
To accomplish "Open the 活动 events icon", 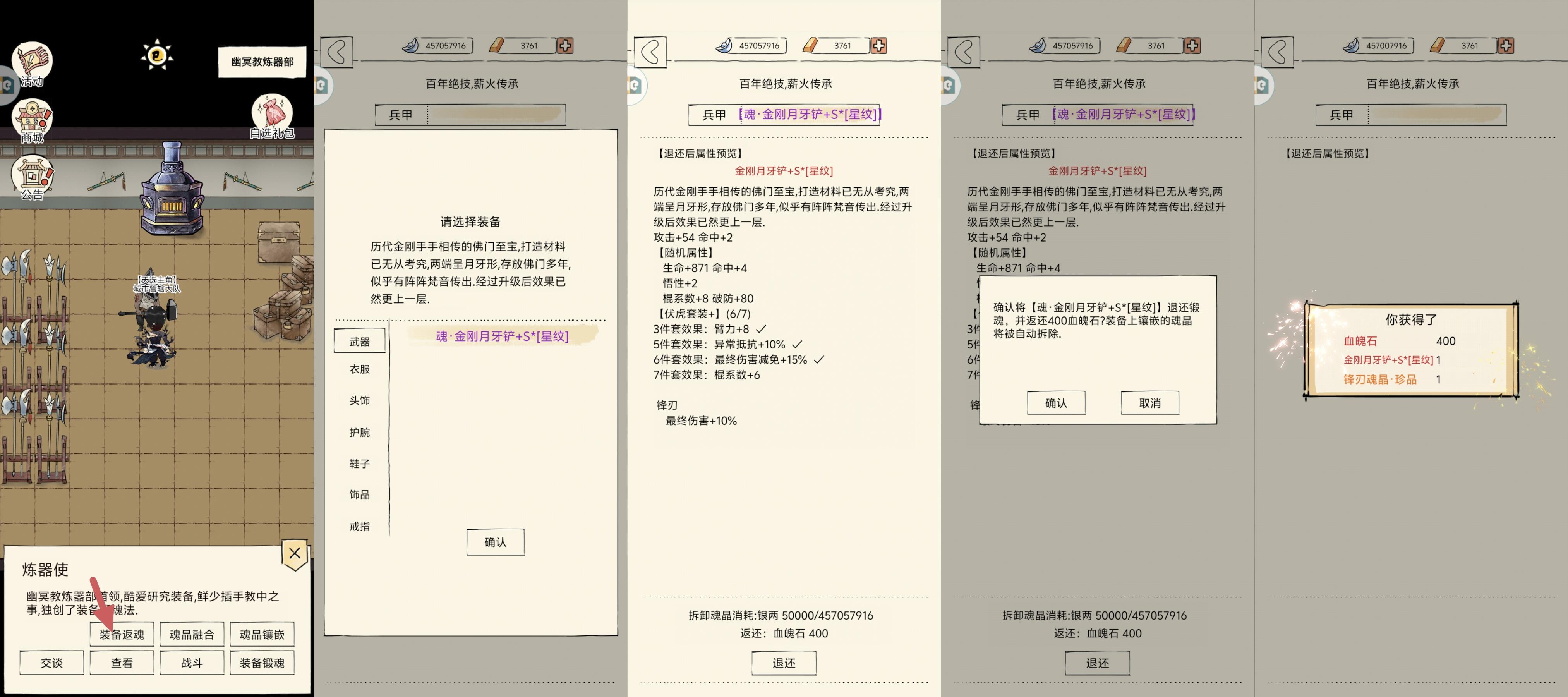I will coord(32,63).
